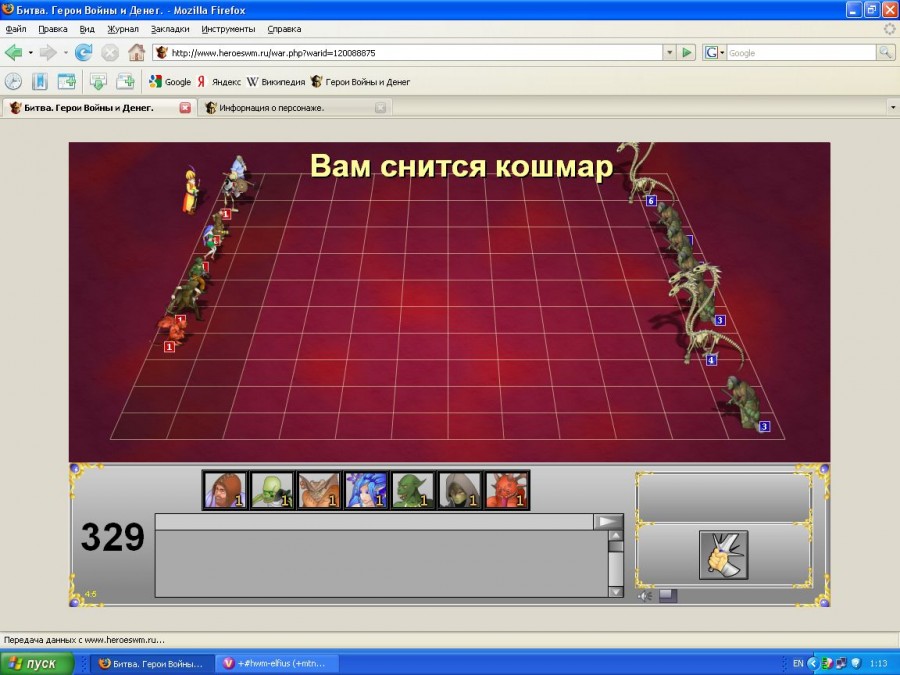Click the address bar URL field
The height and width of the screenshot is (675, 900).
(409, 53)
